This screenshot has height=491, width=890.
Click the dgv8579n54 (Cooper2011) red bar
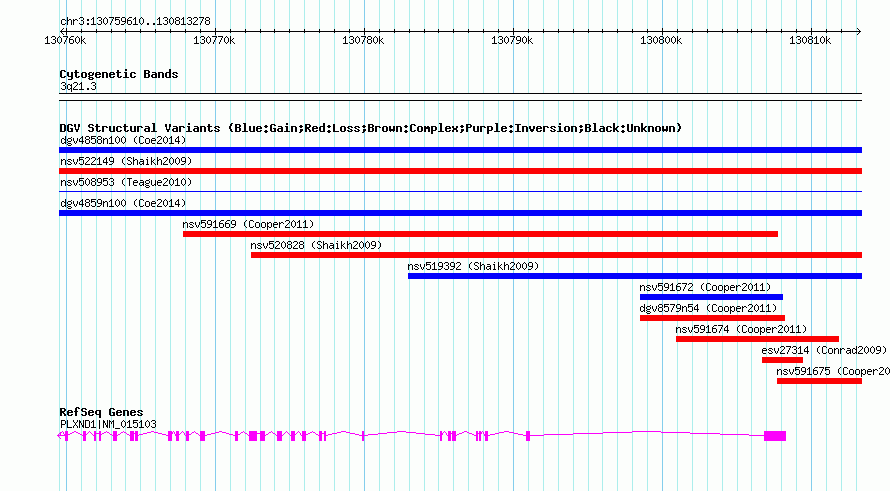pos(712,318)
